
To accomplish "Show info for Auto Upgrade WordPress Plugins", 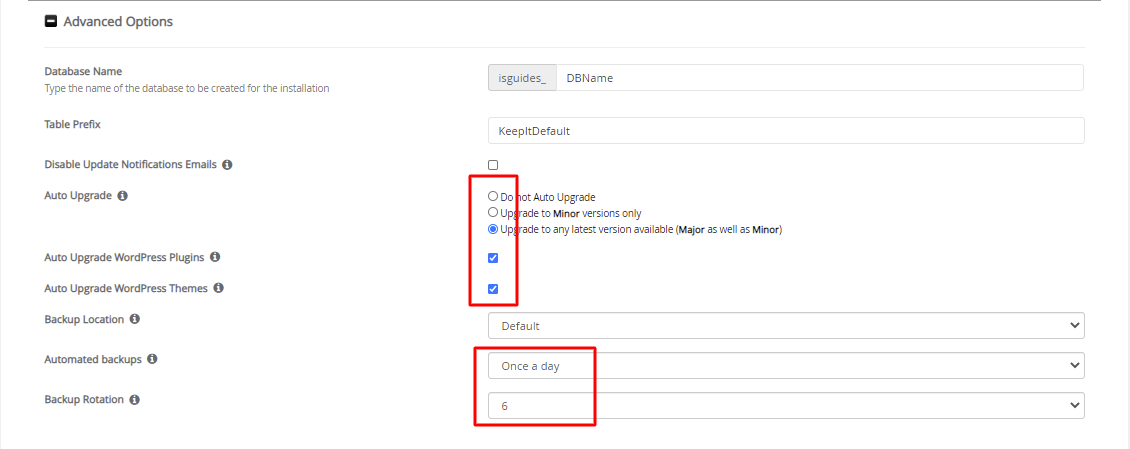I will [x=215, y=257].
